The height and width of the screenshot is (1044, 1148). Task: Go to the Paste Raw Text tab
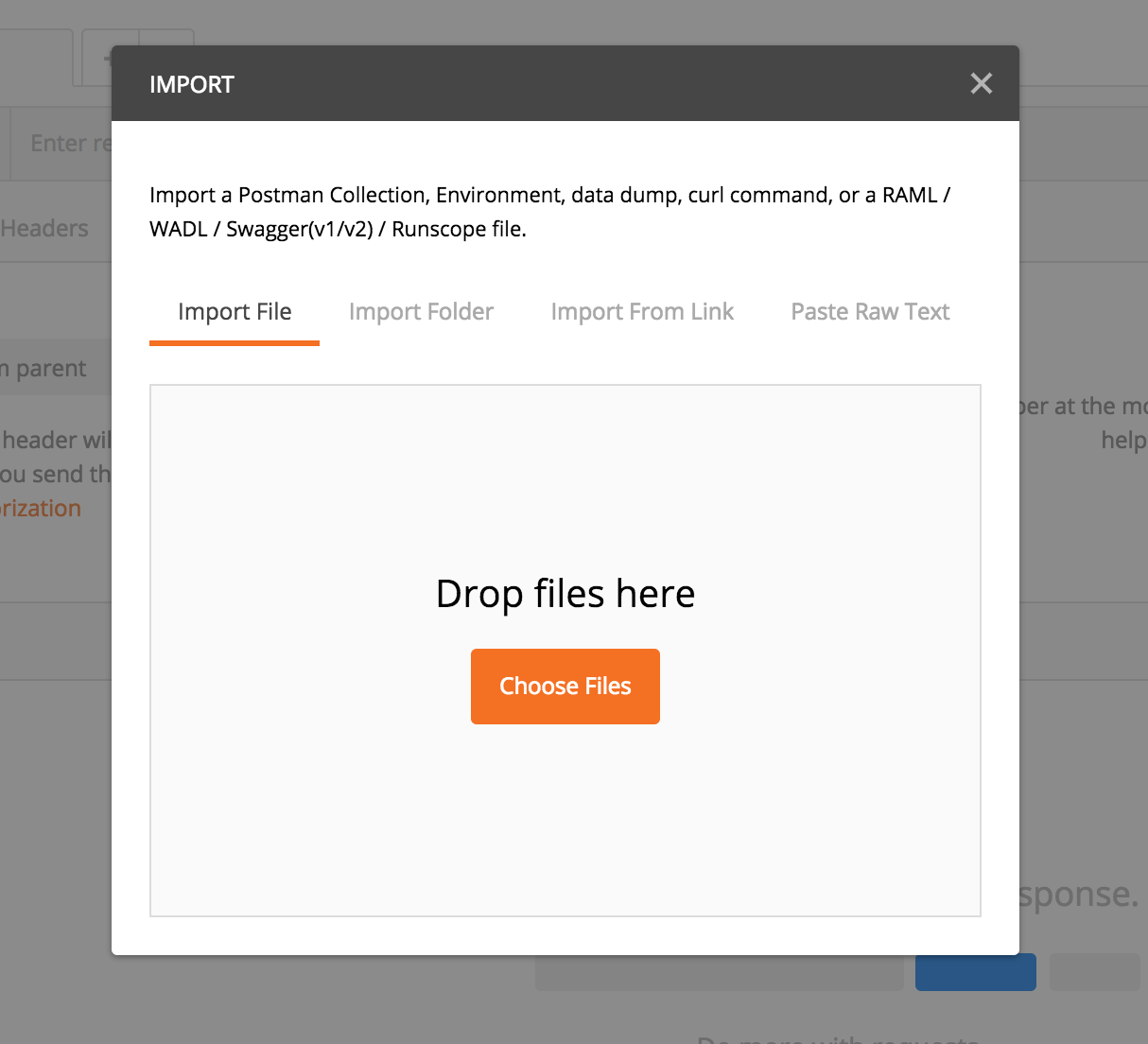(x=870, y=312)
